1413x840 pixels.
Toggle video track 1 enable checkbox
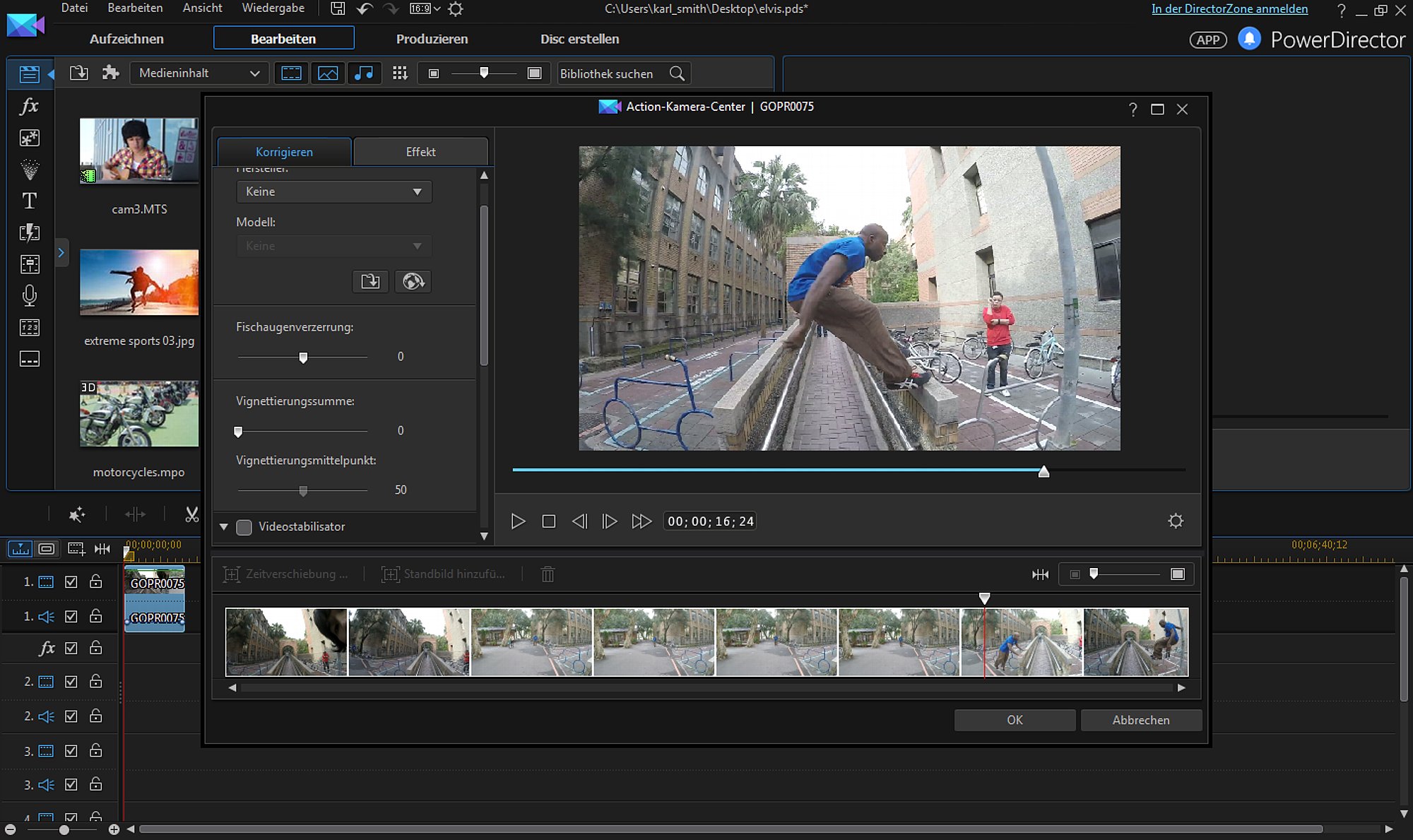point(71,581)
